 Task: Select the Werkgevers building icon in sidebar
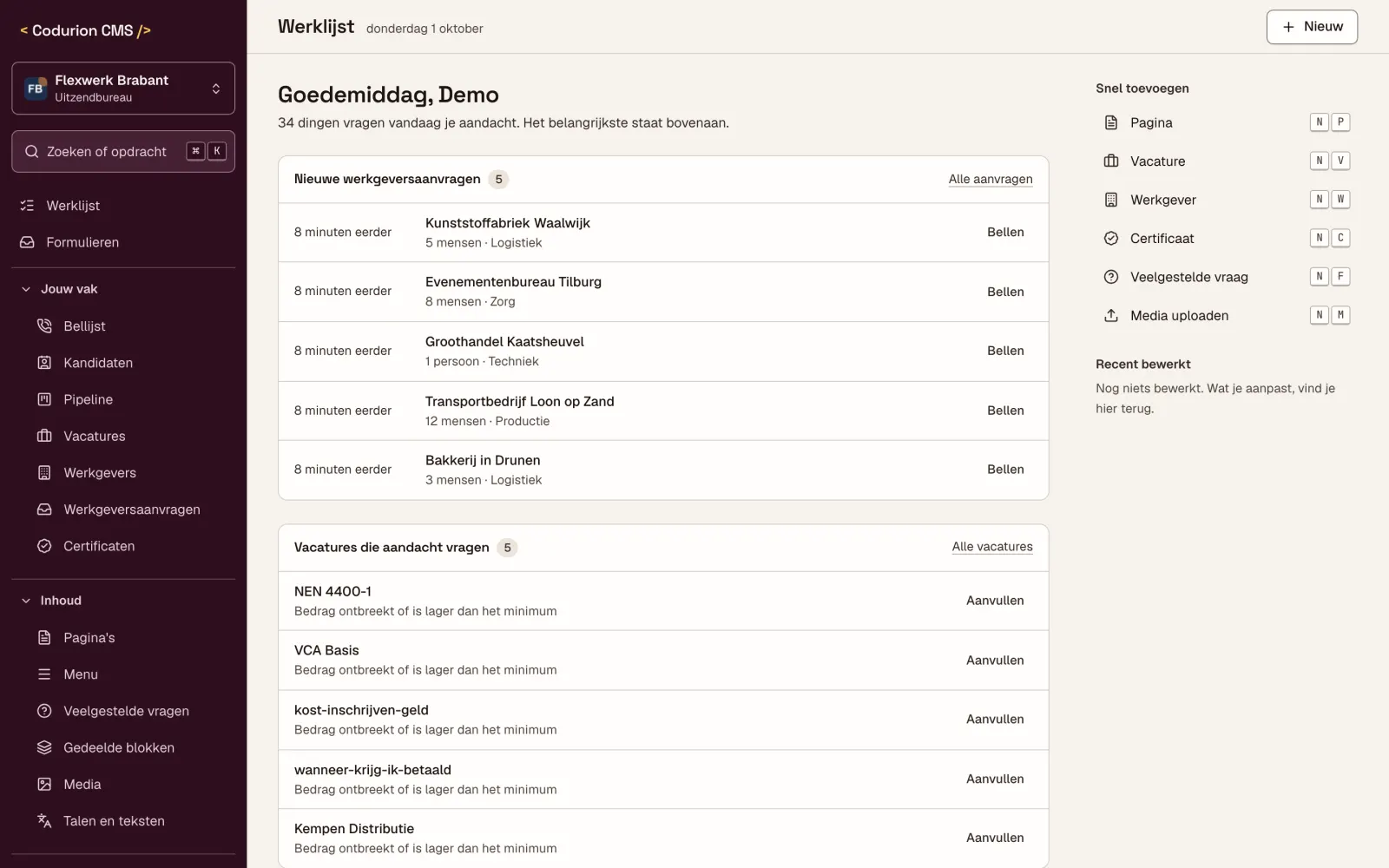pos(44,473)
